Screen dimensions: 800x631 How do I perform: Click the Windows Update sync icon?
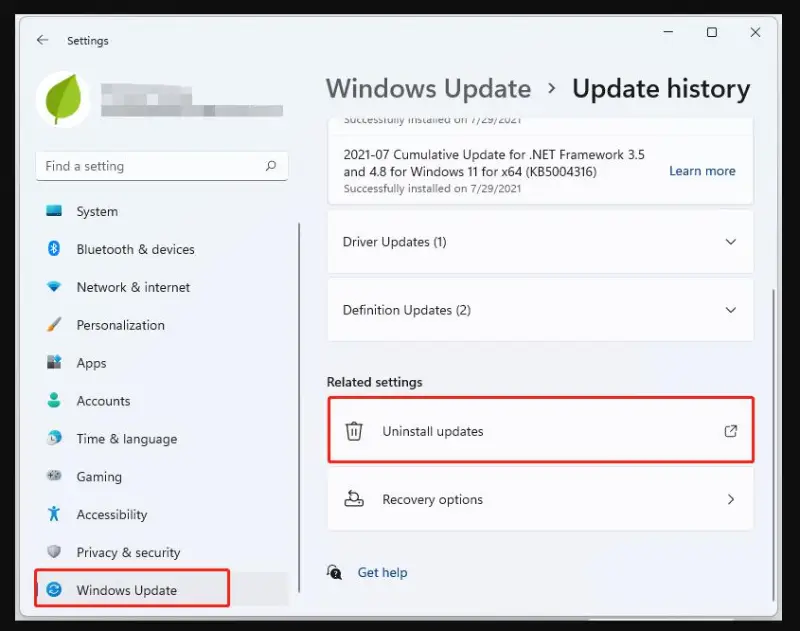tap(54, 590)
